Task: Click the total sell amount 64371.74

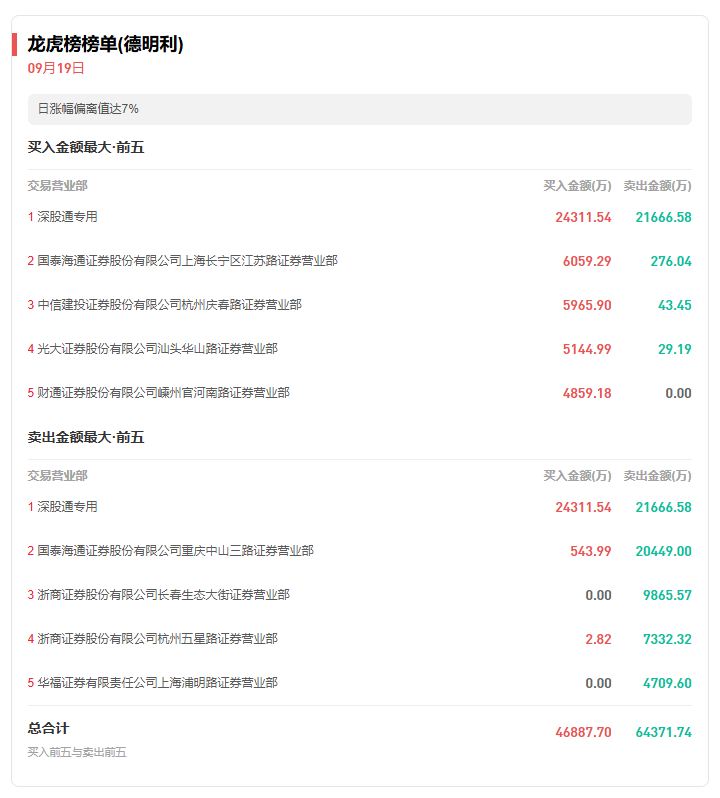Action: [664, 732]
